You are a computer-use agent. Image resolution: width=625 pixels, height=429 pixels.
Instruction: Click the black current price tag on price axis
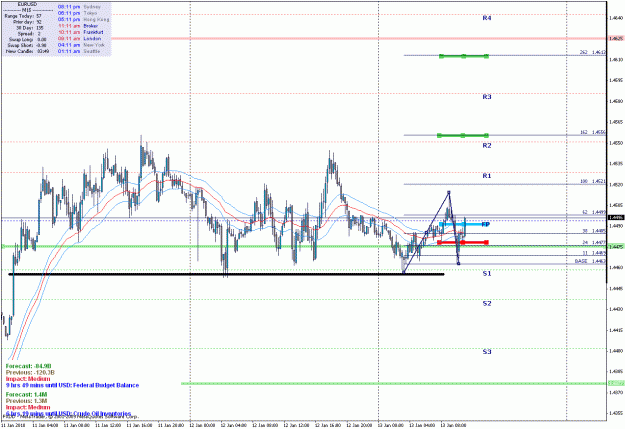pyautogui.click(x=616, y=217)
